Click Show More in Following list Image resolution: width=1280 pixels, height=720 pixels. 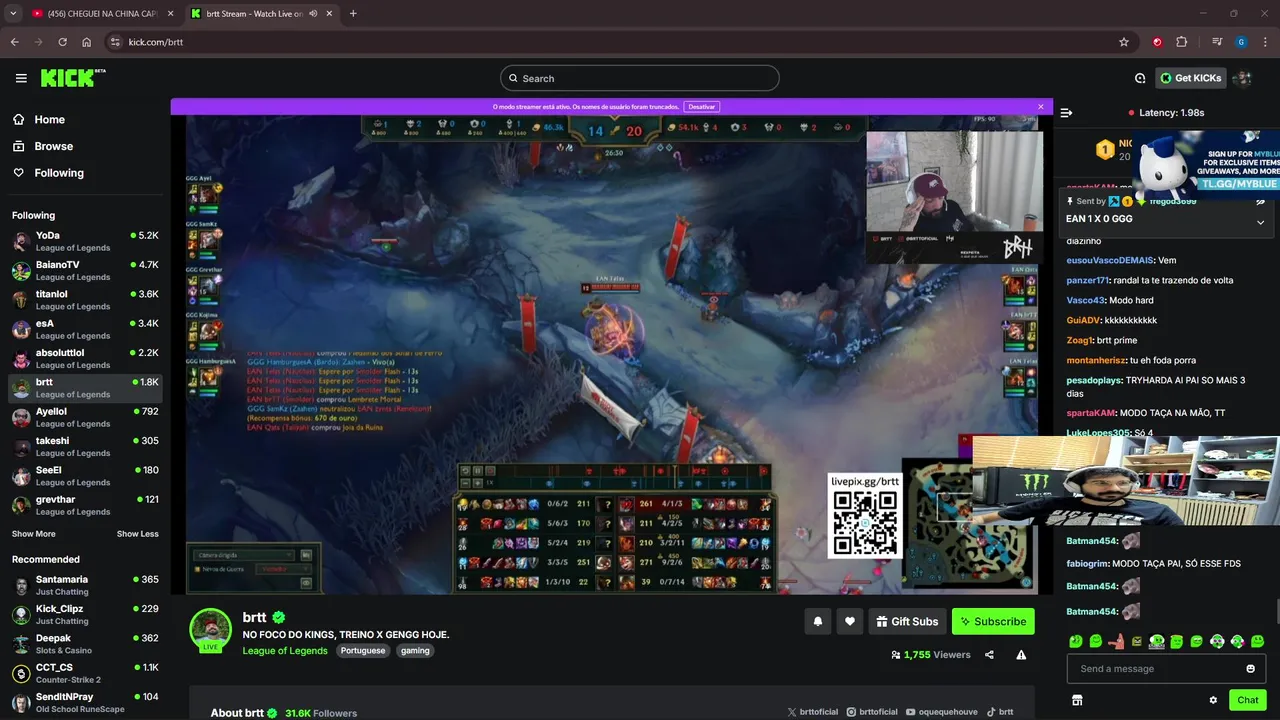(34, 534)
